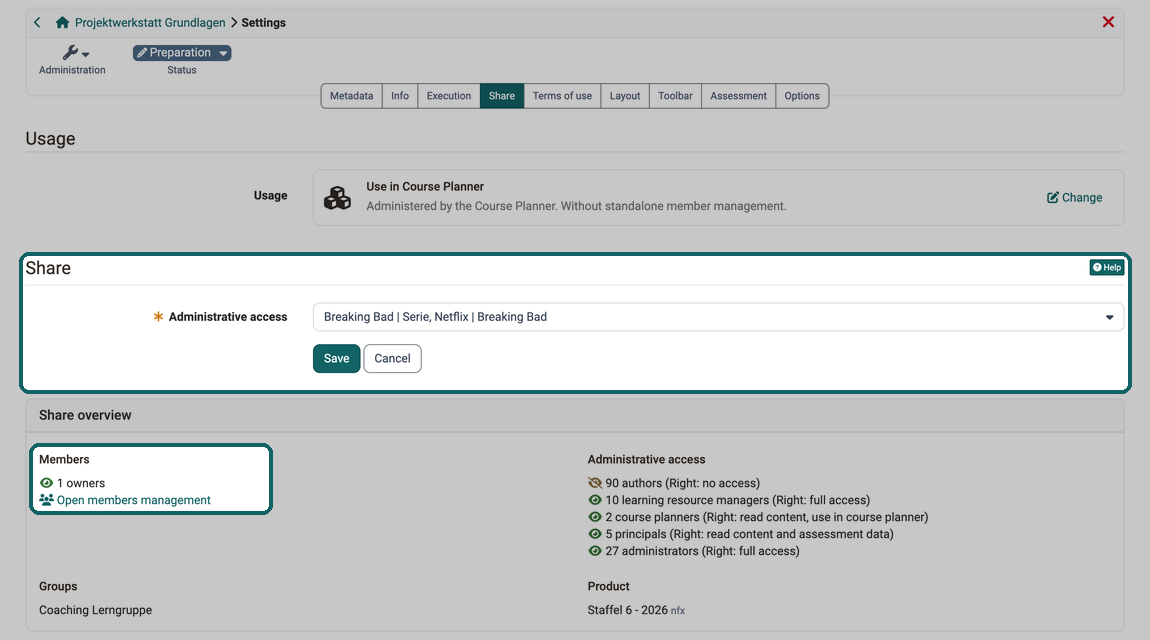Click the Course Planner cubes icon
The width and height of the screenshot is (1150, 640).
pyautogui.click(x=337, y=197)
